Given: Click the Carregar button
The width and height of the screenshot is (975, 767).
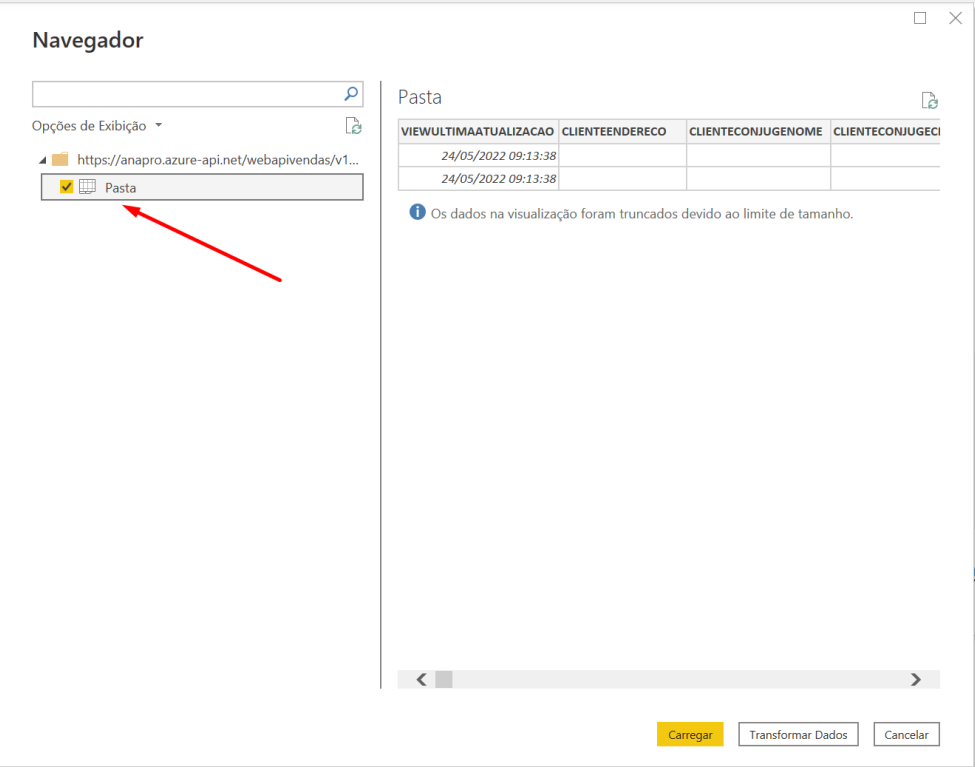Looking at the screenshot, I should [x=689, y=735].
